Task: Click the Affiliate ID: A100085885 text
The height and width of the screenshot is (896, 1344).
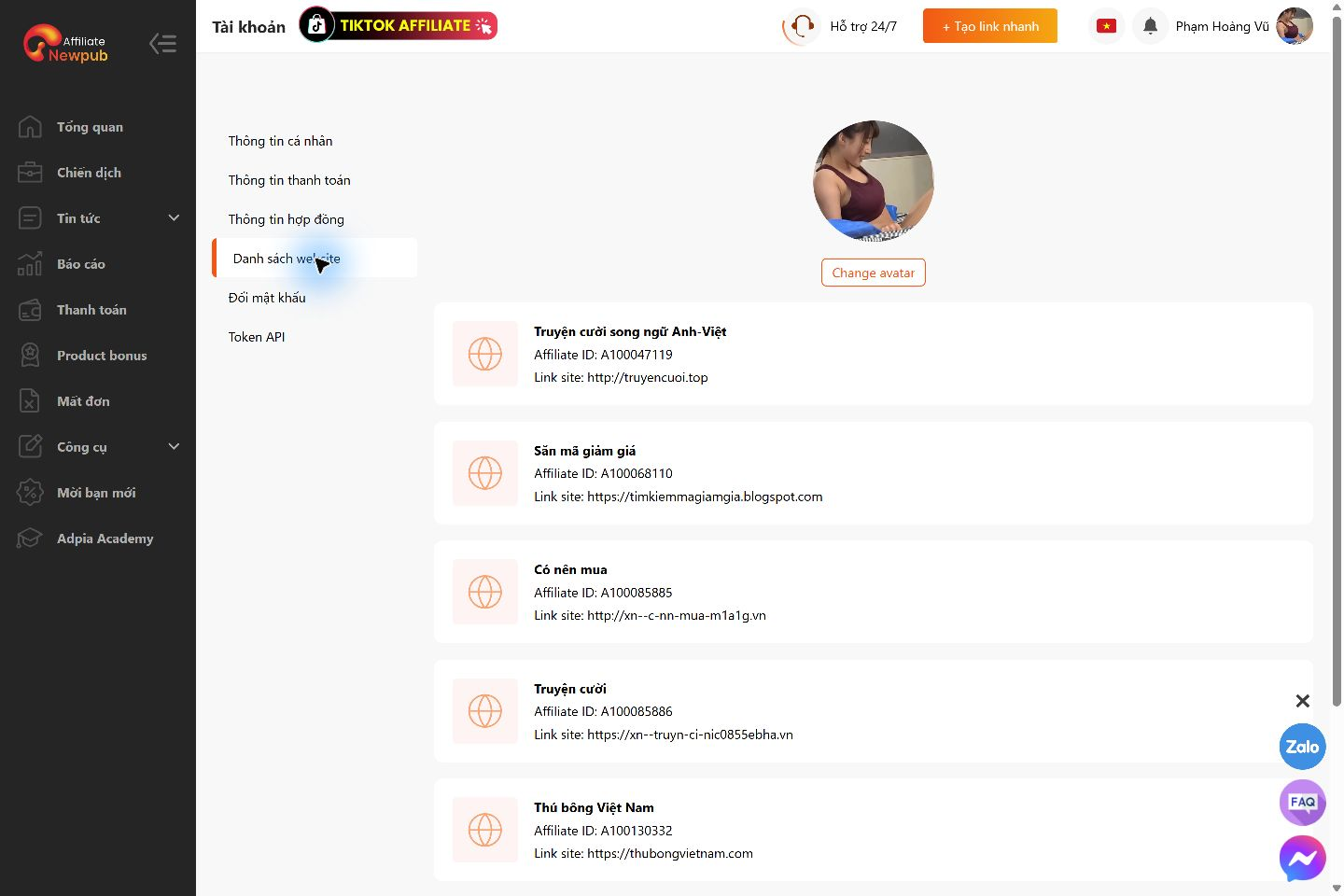Action: (603, 593)
